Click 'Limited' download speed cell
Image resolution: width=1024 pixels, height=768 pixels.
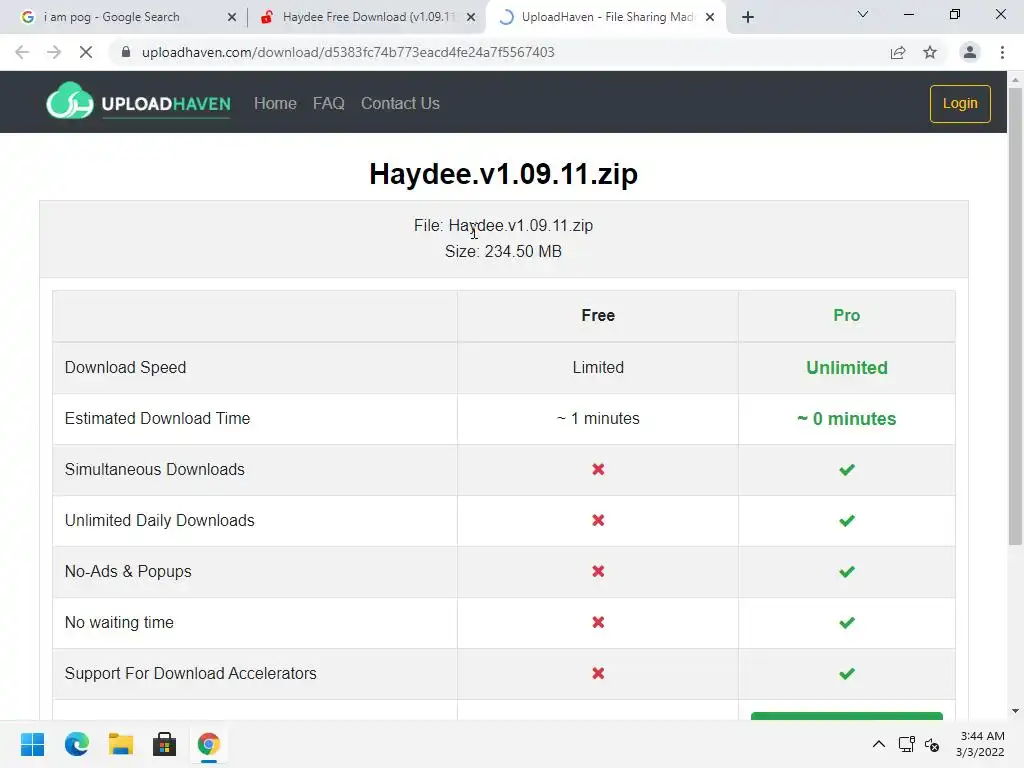pos(598,368)
